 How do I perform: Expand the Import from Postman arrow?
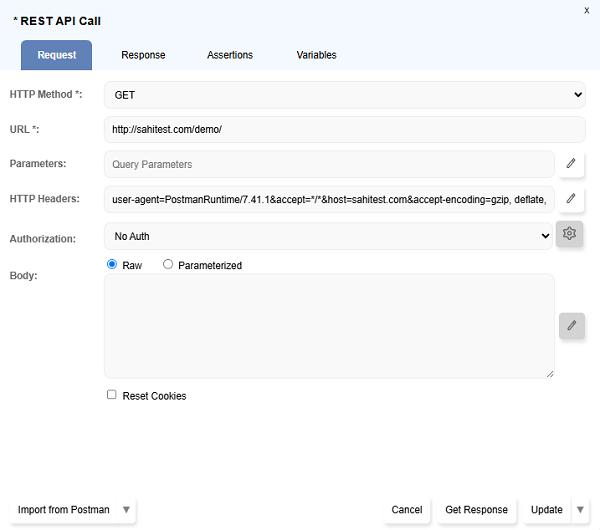pos(126,510)
